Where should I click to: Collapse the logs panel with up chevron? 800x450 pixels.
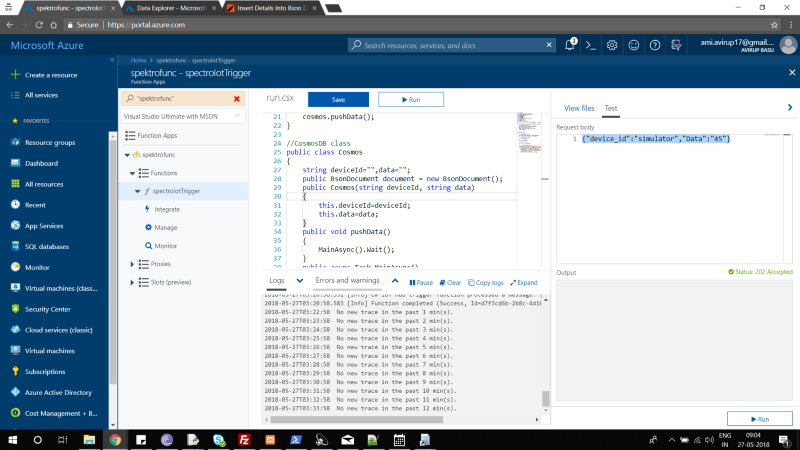tap(395, 281)
